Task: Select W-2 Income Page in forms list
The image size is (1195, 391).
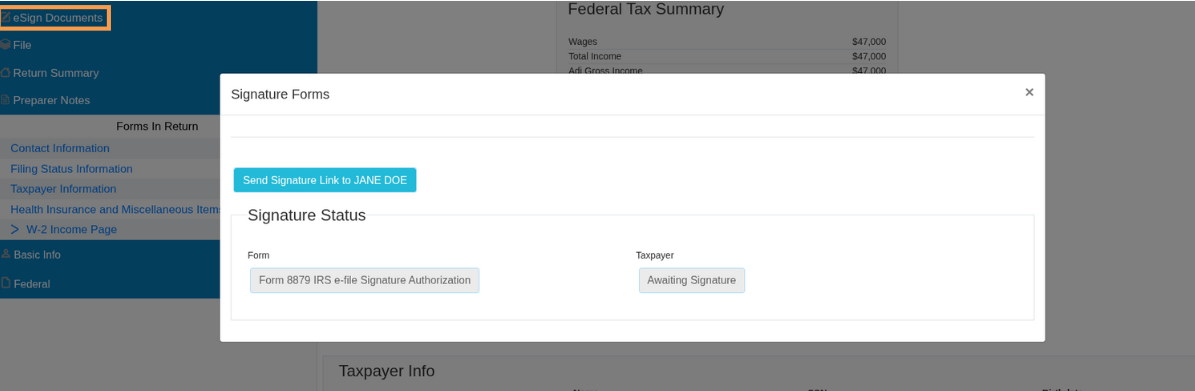Action: tap(71, 229)
